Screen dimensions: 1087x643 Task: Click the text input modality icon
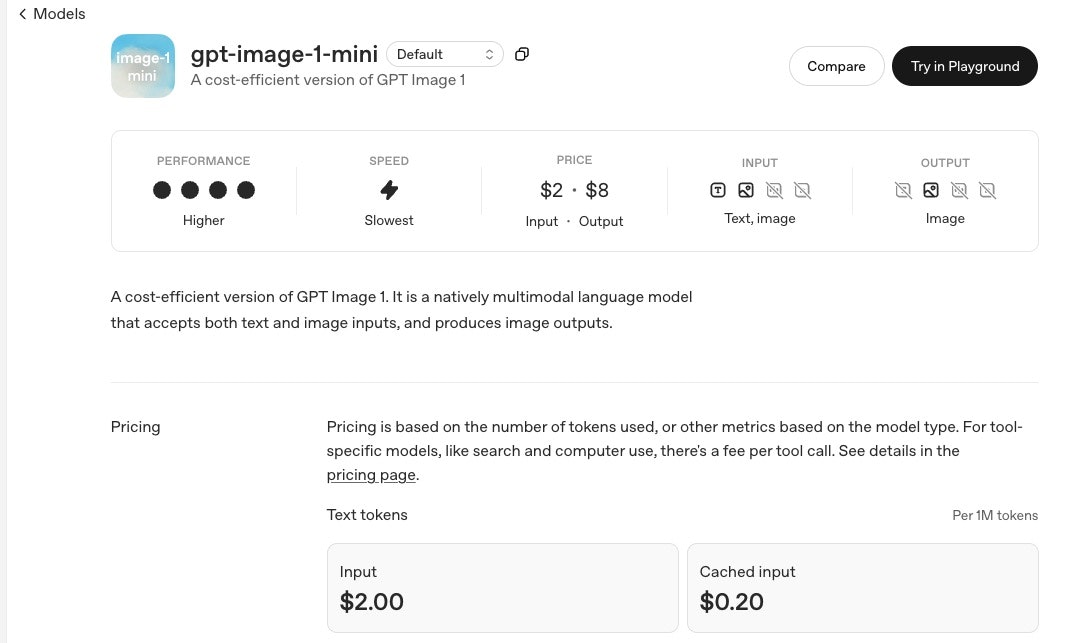717,190
